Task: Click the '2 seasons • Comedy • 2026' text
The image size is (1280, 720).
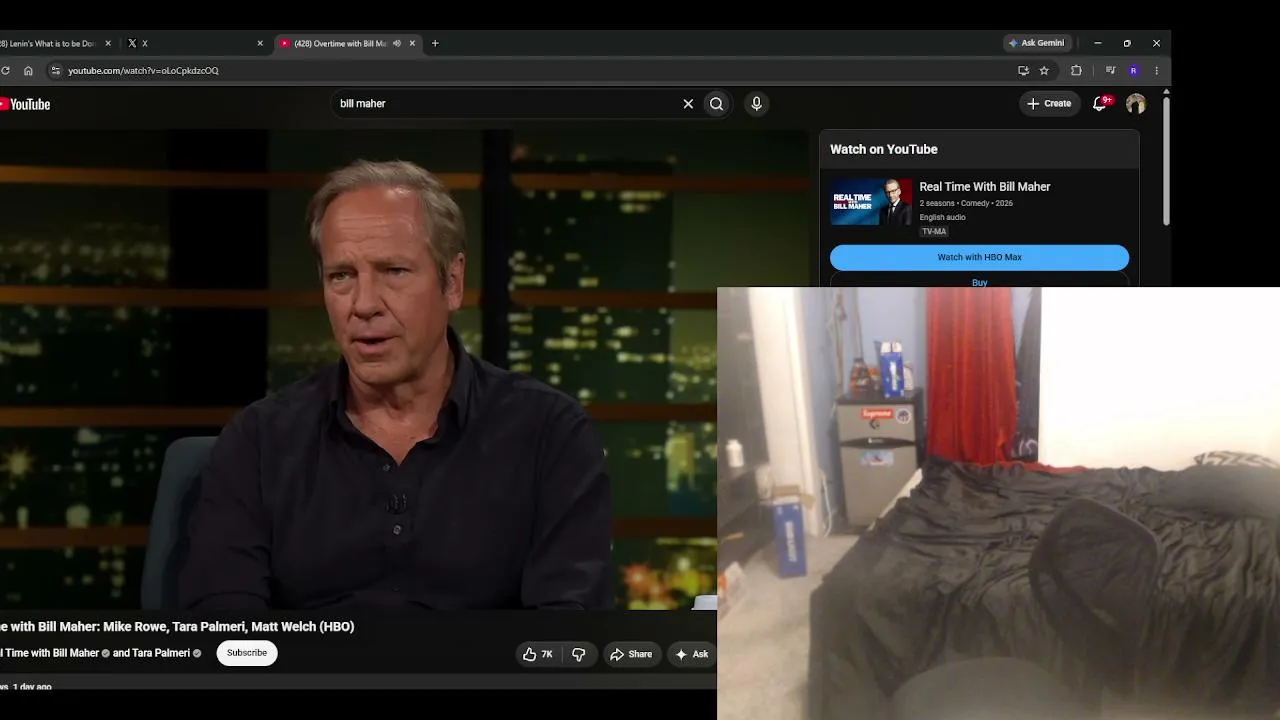Action: [x=966, y=204]
